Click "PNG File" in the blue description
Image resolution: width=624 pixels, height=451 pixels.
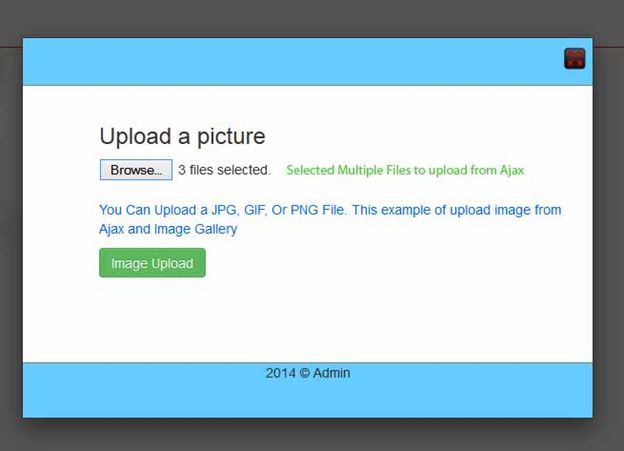tap(318, 210)
